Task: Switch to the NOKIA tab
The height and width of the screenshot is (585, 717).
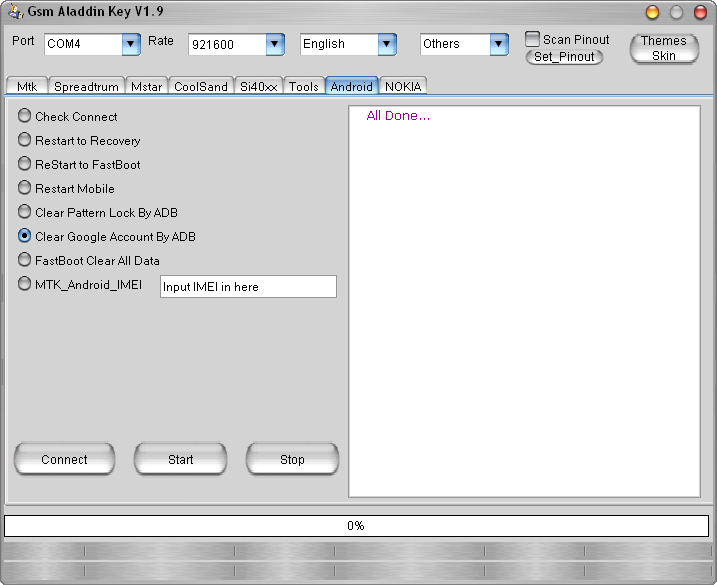Action: coord(403,86)
